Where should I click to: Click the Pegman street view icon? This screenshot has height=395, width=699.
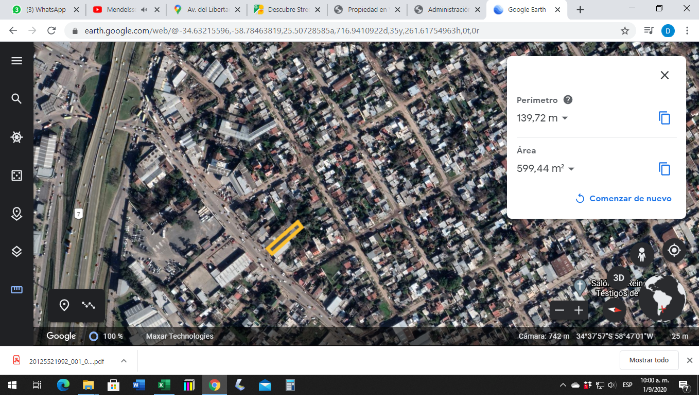click(641, 255)
